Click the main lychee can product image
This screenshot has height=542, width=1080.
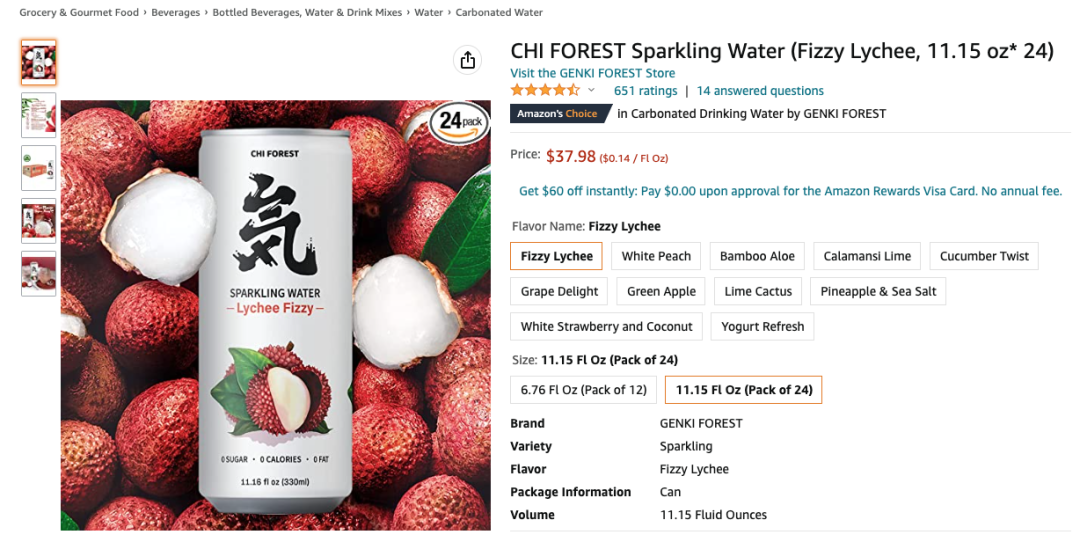point(275,315)
